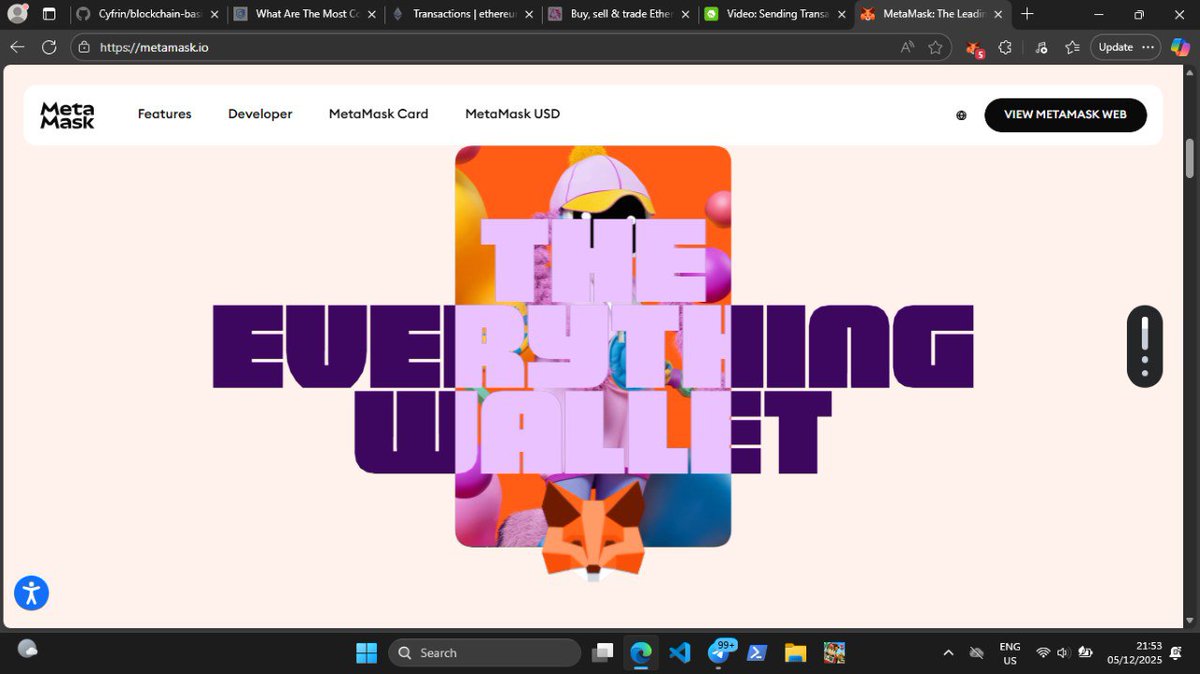The image size is (1200, 674).
Task: Open the Update settings and more menu
Action: [x=1126, y=47]
